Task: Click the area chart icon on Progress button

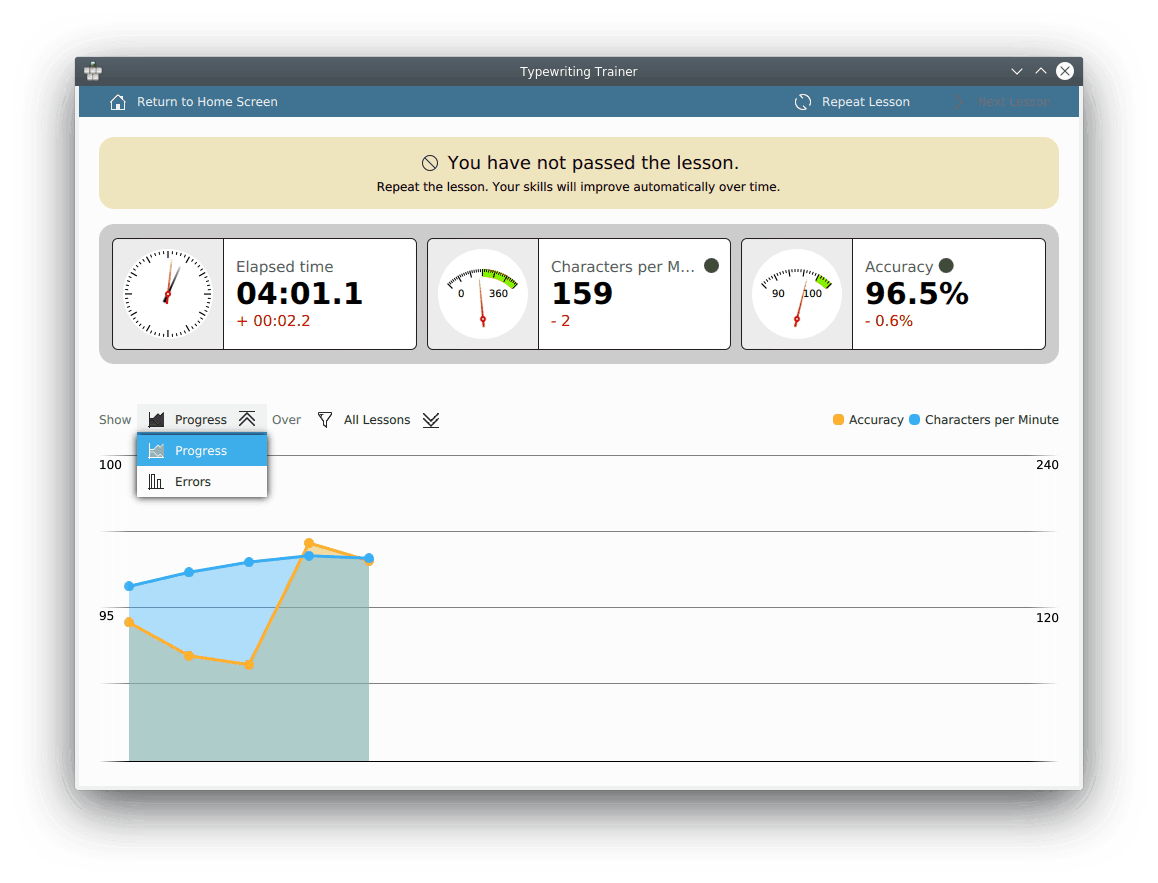Action: (x=156, y=419)
